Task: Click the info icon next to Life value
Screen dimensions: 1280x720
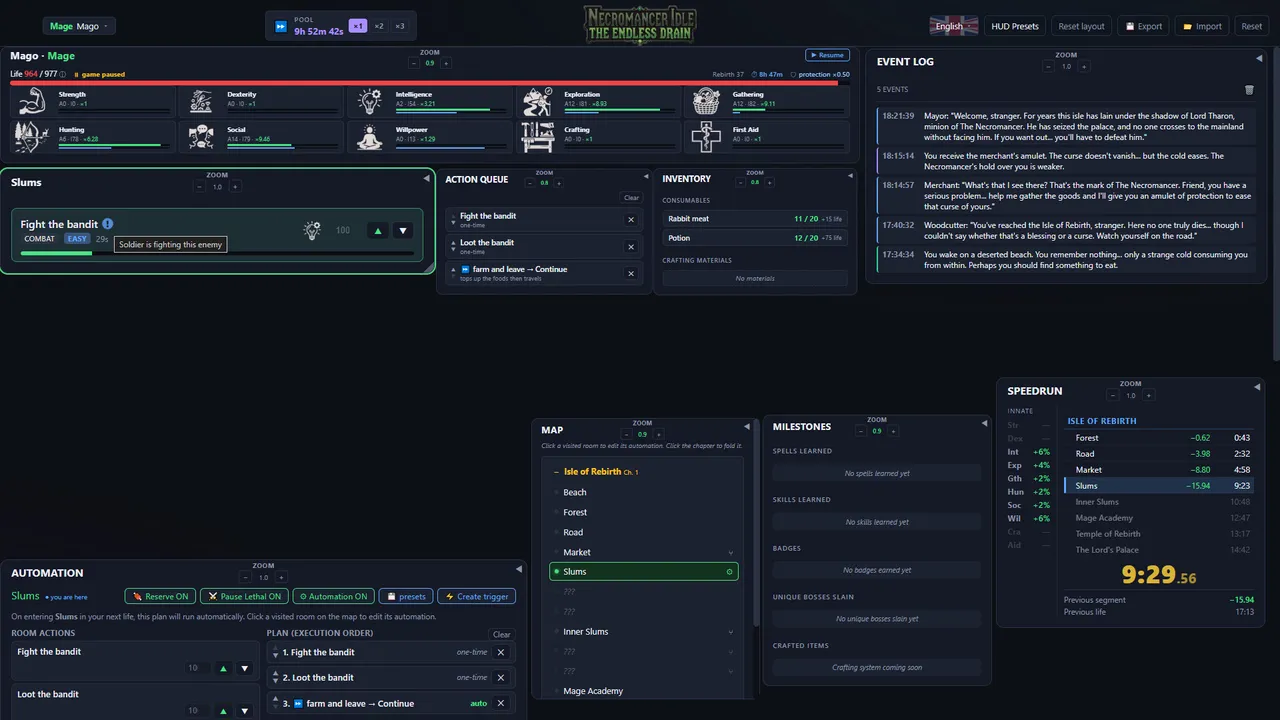Action: (x=63, y=74)
